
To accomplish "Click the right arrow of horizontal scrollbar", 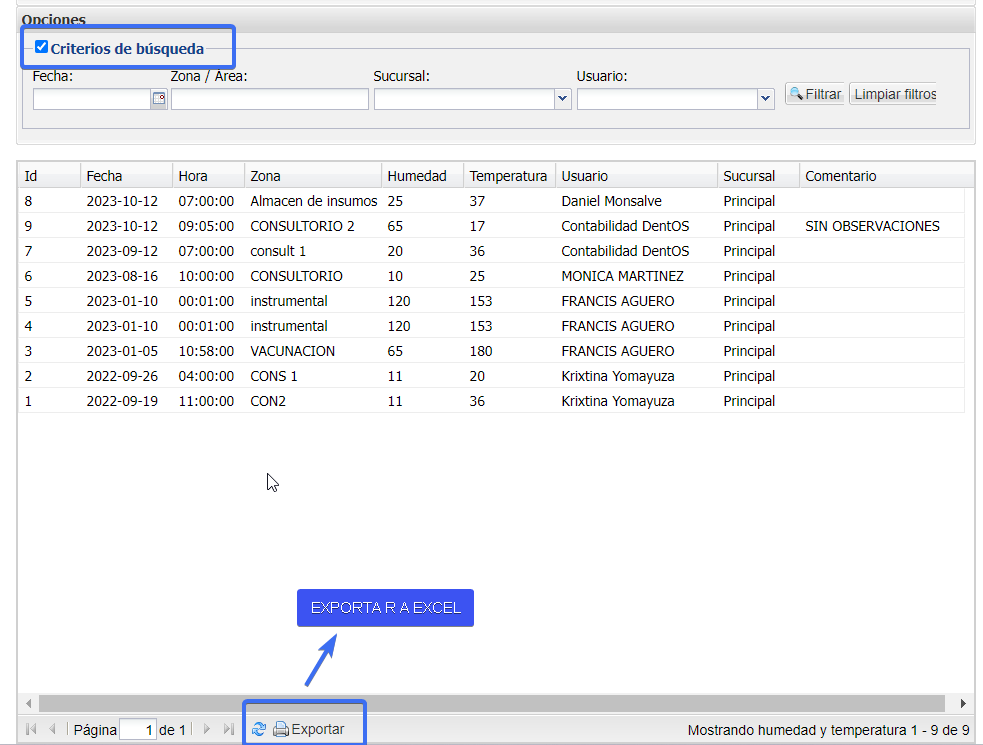I will coord(963,704).
